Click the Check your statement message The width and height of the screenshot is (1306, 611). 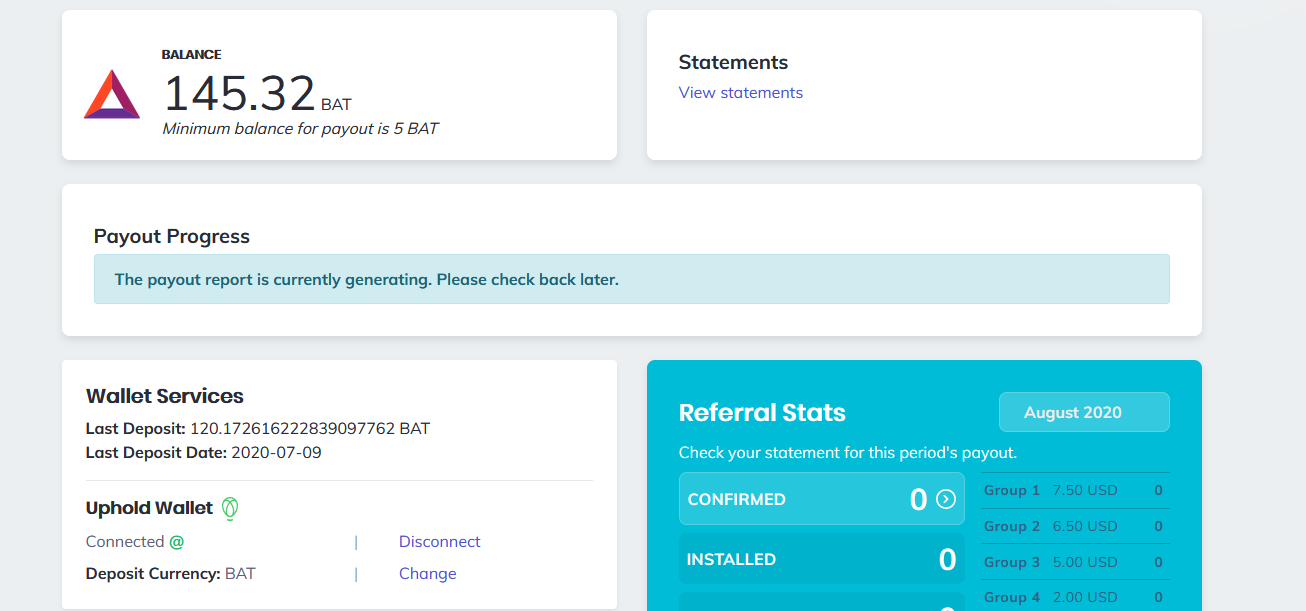[x=848, y=453]
